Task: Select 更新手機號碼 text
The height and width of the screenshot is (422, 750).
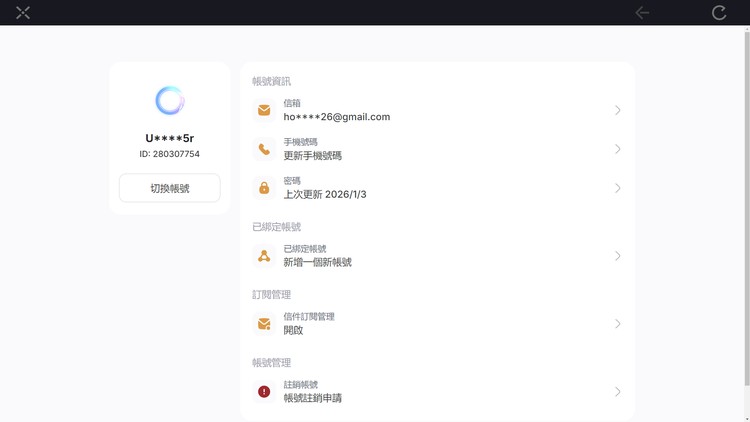Action: coord(312,155)
